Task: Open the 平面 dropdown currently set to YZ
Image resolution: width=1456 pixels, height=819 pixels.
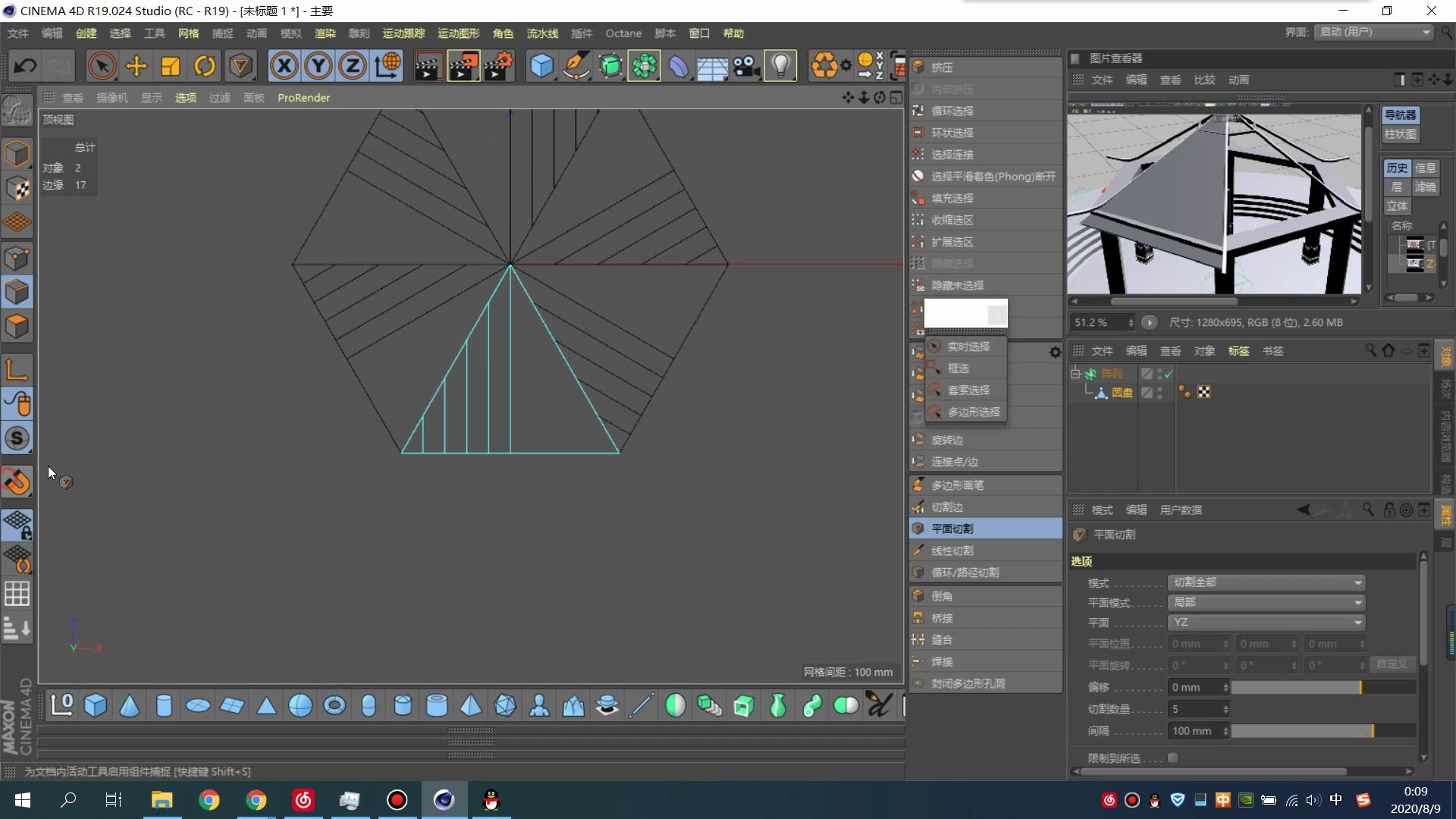Action: click(1266, 622)
